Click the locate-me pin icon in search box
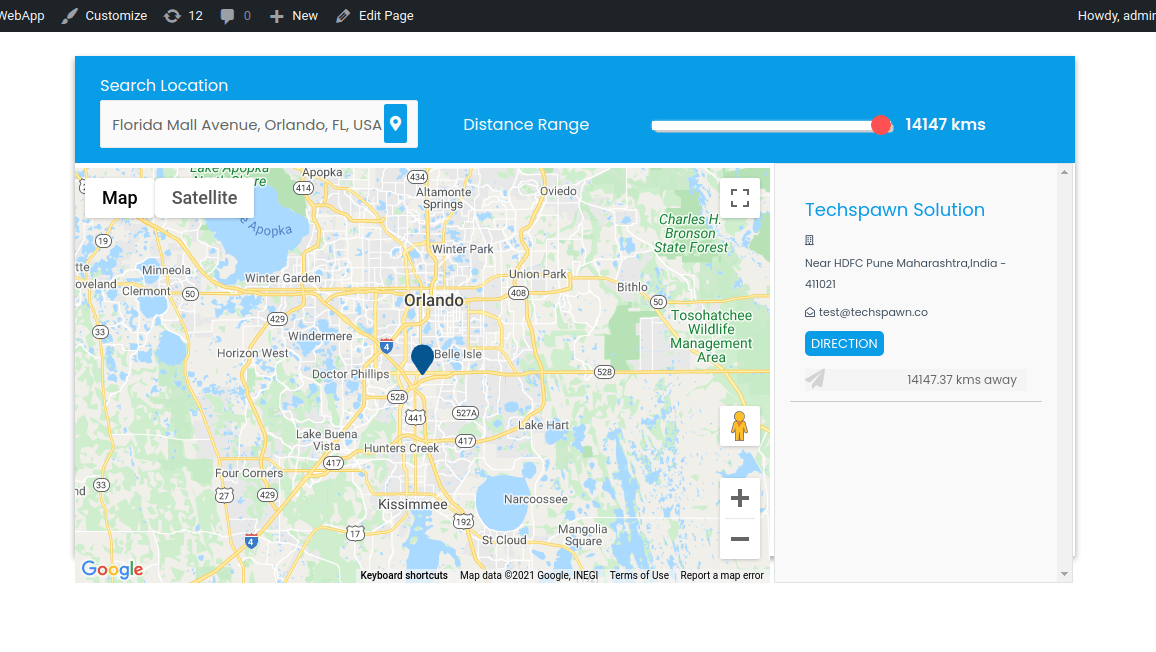 395,124
